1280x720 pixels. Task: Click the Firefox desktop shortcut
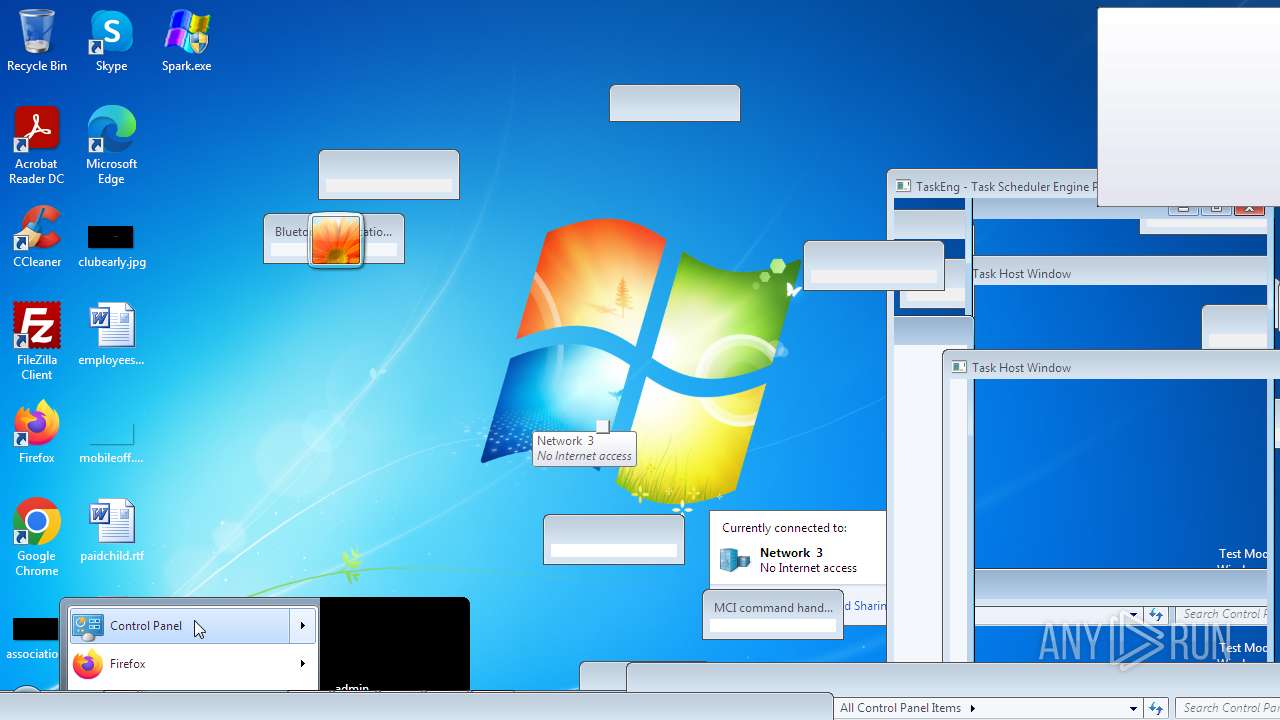[37, 433]
